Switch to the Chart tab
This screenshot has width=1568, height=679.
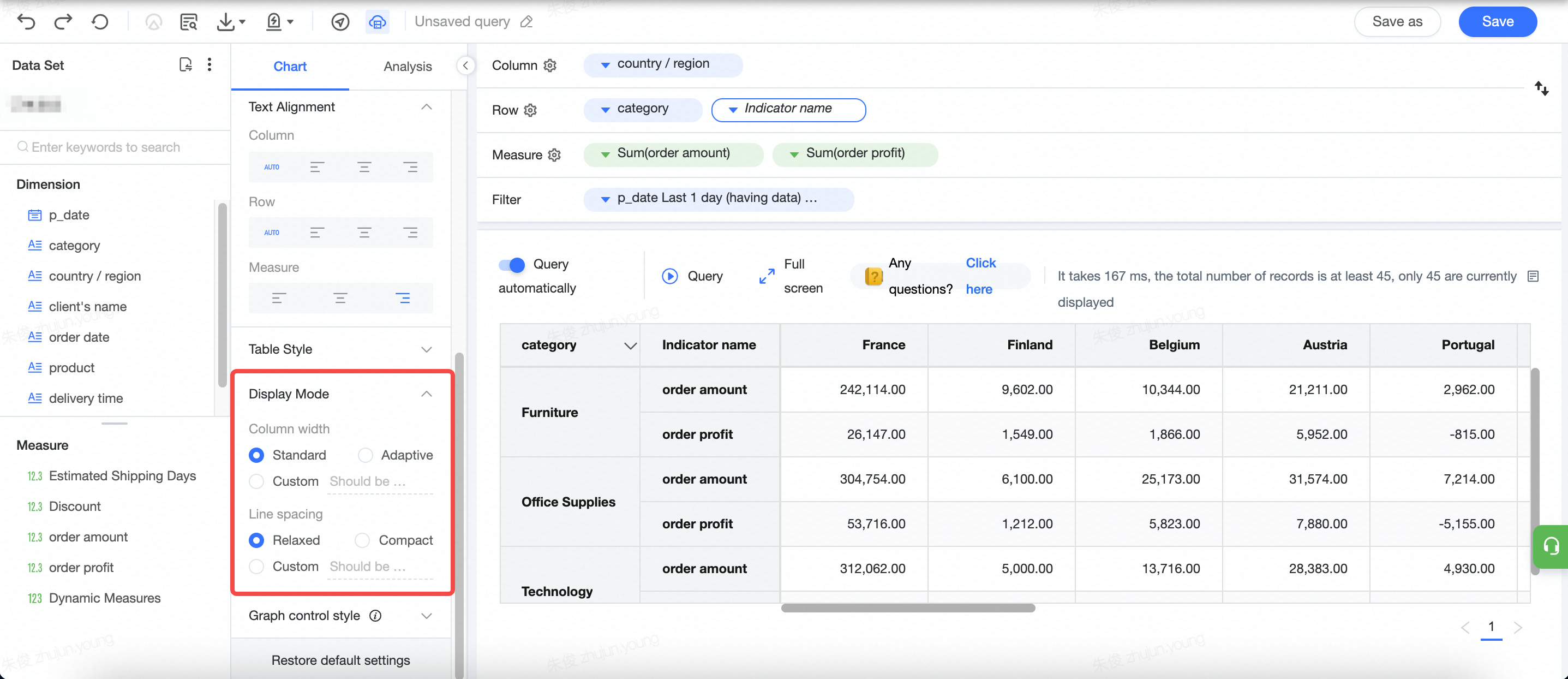(x=290, y=67)
